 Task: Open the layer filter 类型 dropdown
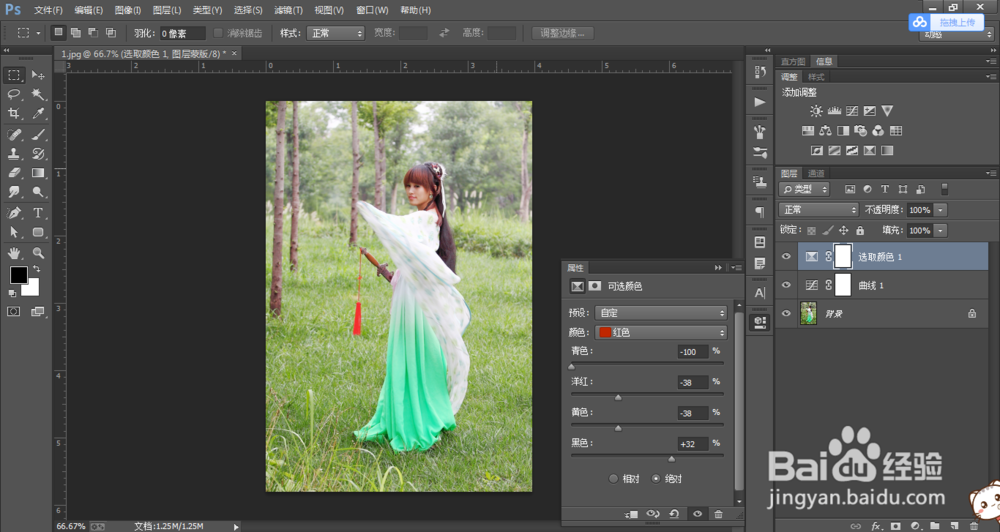pyautogui.click(x=804, y=189)
